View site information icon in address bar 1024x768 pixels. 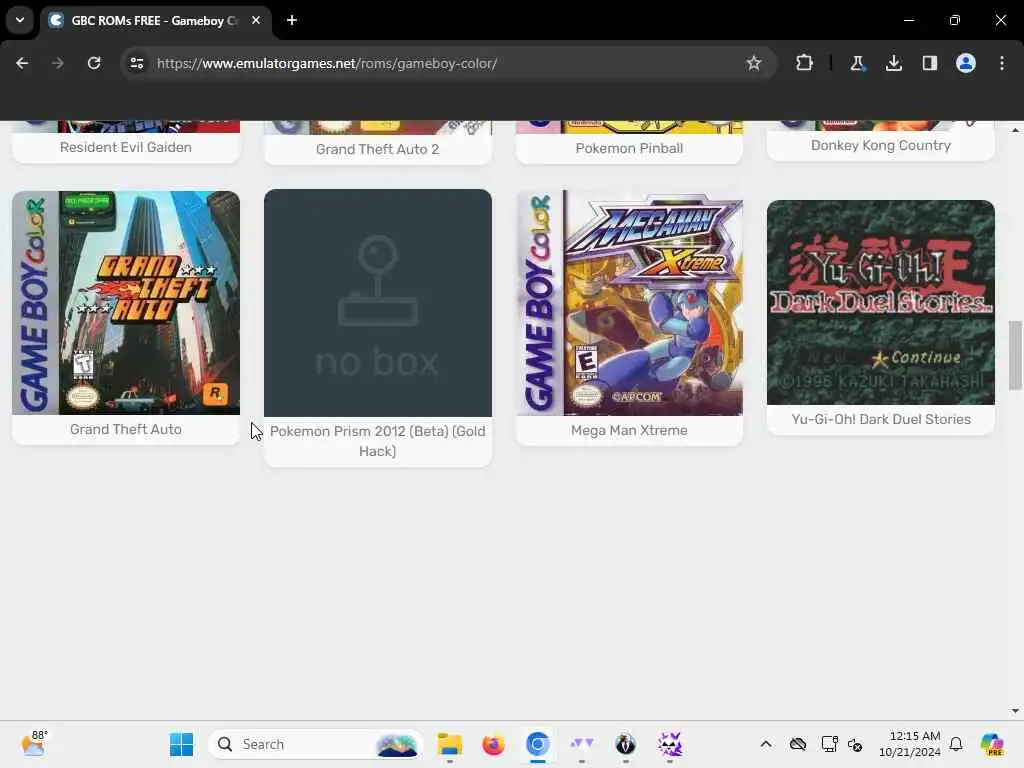(x=136, y=63)
